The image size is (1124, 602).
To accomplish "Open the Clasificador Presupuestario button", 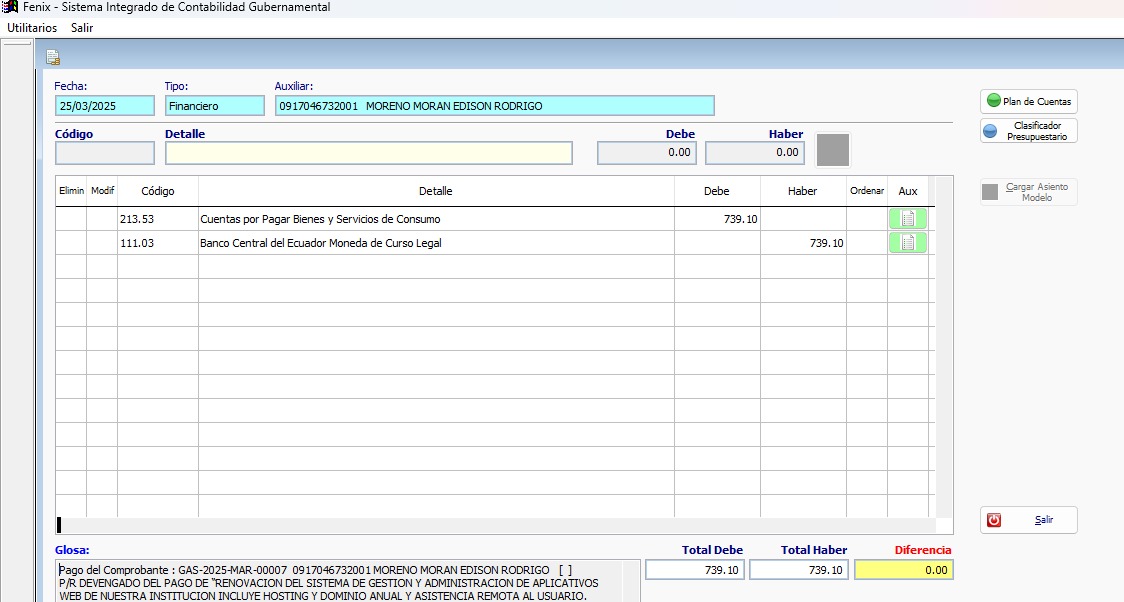I will coord(1028,131).
